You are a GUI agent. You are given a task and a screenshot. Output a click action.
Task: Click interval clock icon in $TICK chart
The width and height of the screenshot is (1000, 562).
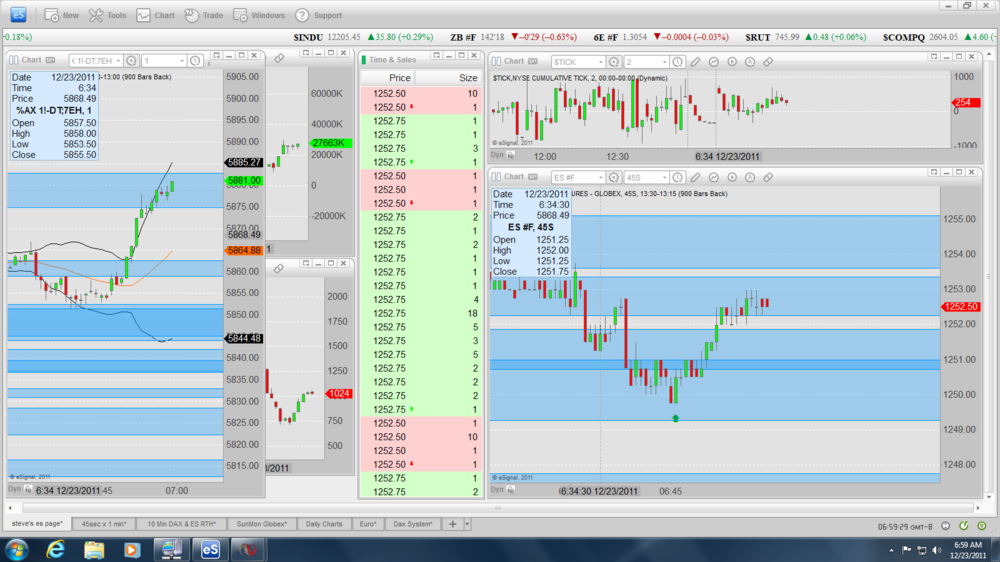click(677, 62)
